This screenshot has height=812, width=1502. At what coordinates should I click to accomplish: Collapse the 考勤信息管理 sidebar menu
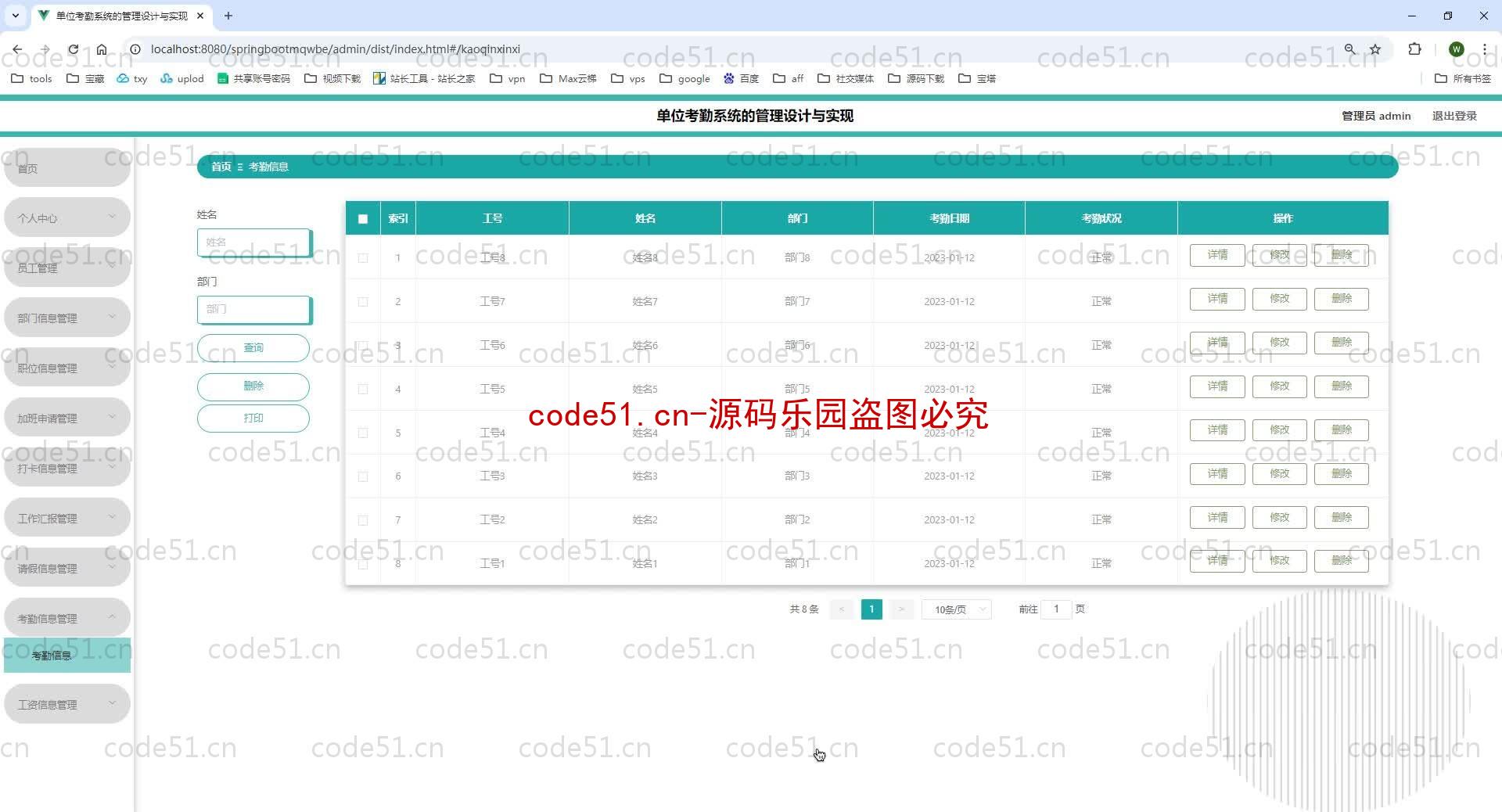(67, 618)
